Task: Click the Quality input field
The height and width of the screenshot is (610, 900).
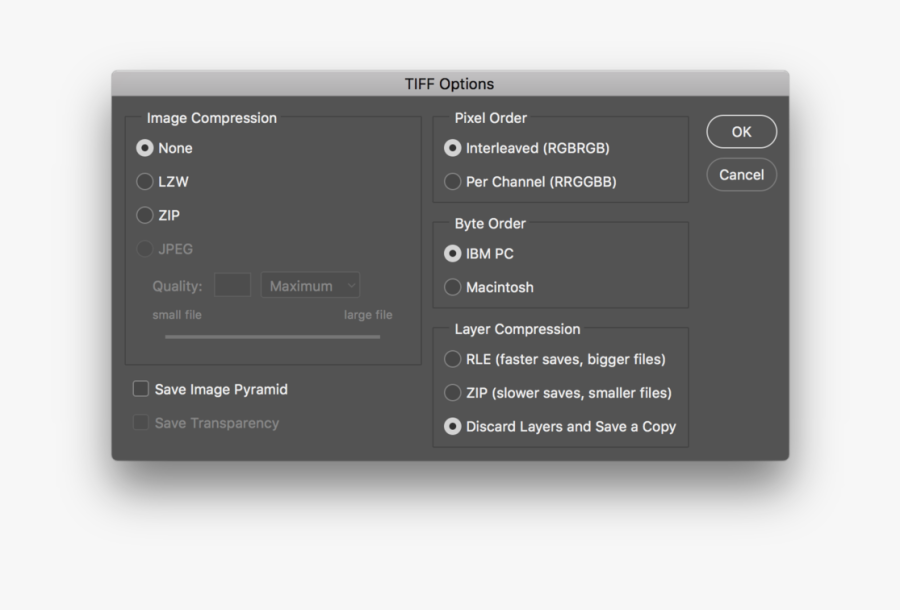Action: coord(232,286)
